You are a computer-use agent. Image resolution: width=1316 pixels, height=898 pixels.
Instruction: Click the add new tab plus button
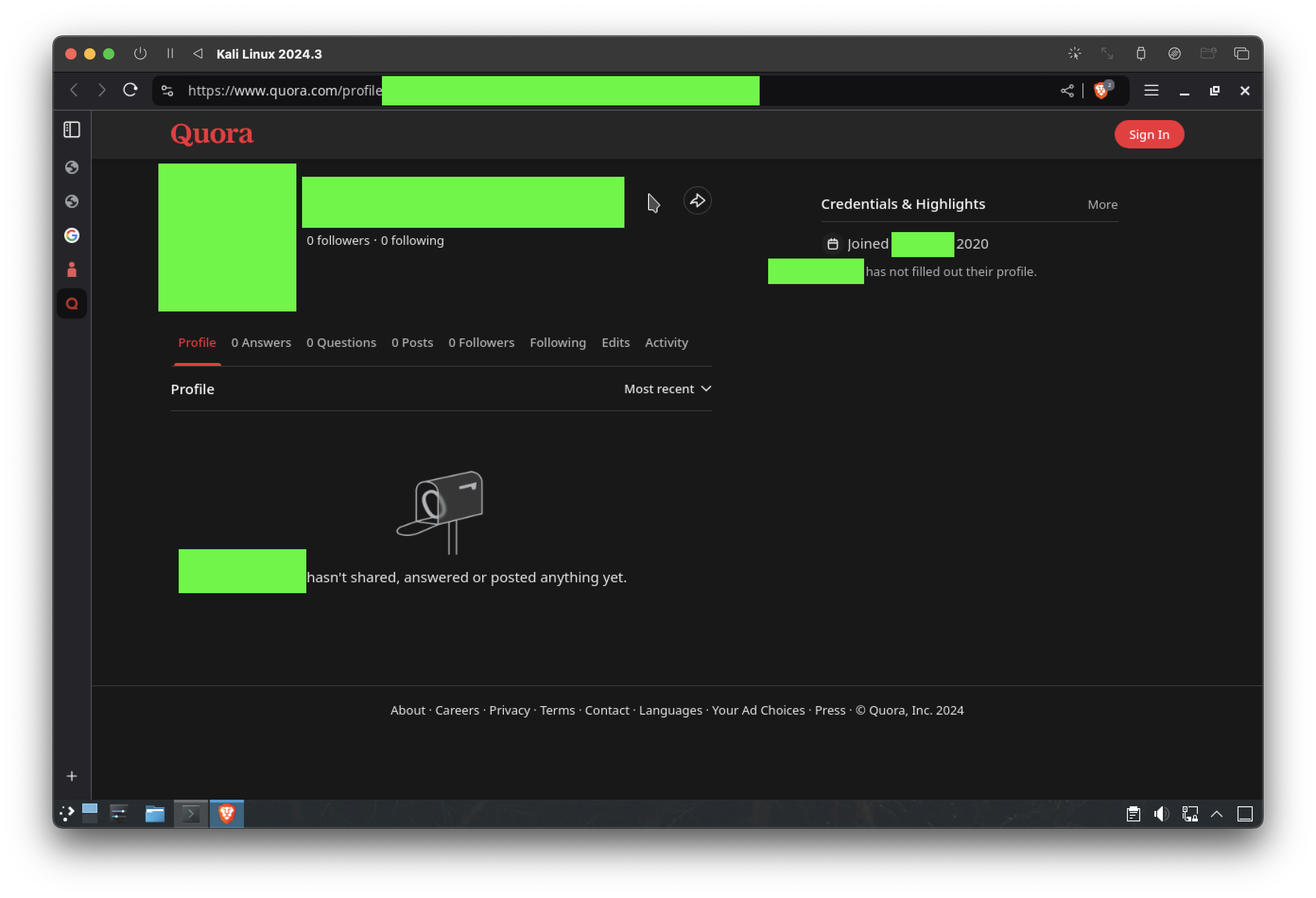(71, 776)
